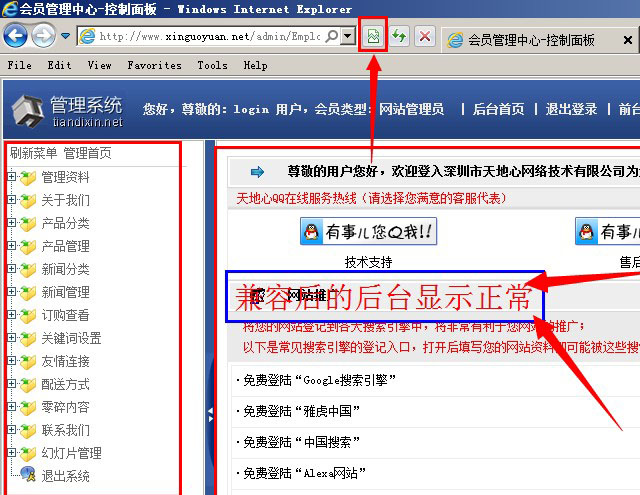Click the 退出系统 key icon in the sidebar
This screenshot has width=640, height=495.
pyautogui.click(x=29, y=476)
